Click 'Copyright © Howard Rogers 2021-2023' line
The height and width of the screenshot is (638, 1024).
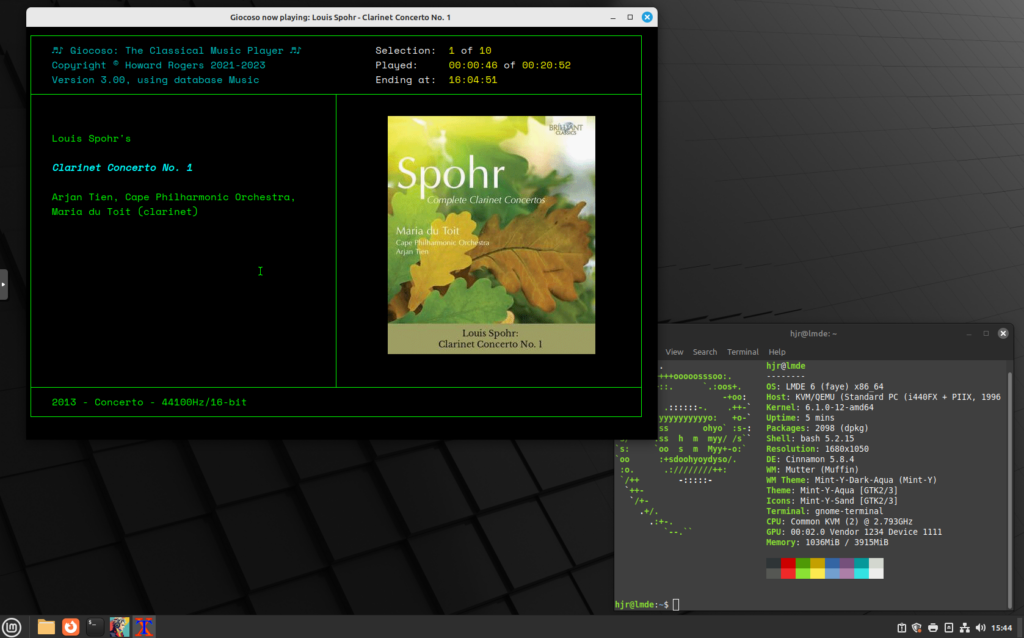[x=159, y=65]
